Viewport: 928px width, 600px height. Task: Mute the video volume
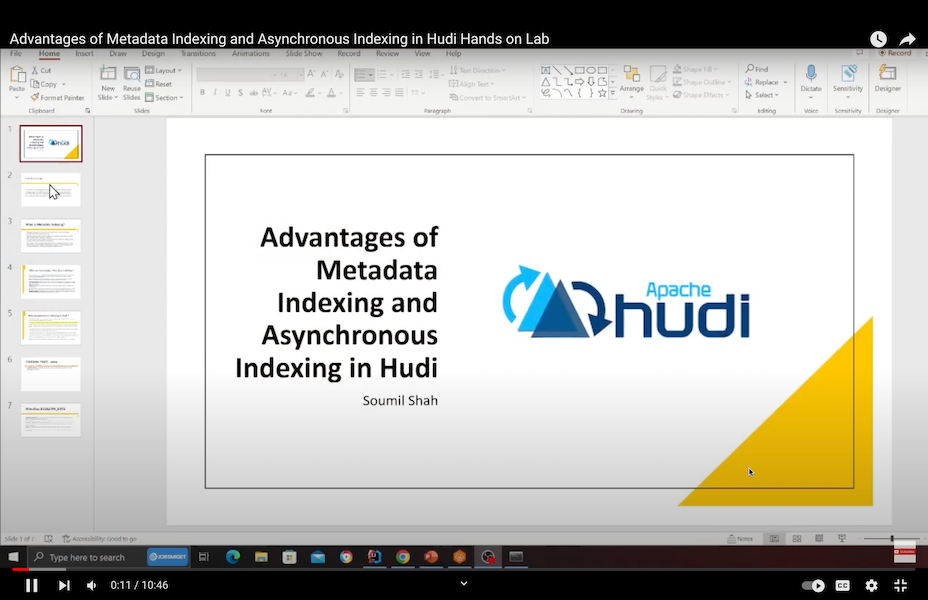coord(92,585)
